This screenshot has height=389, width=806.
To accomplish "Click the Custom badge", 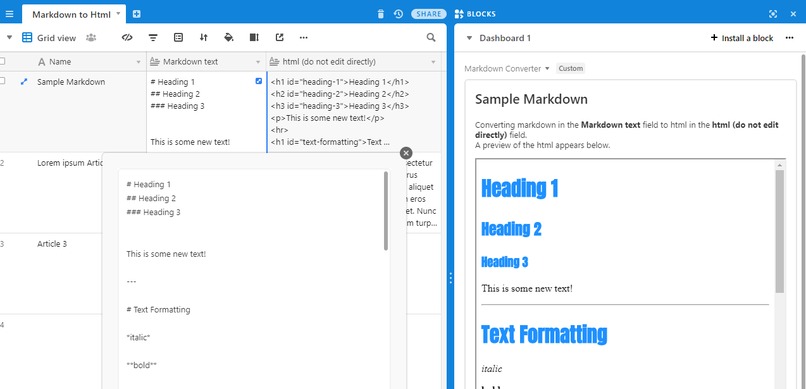I will pyautogui.click(x=571, y=68).
